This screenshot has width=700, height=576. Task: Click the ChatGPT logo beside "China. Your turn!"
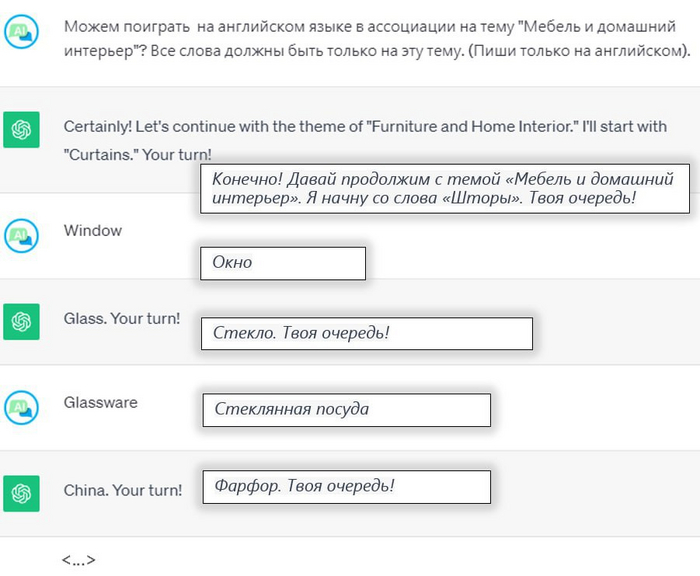tap(21, 492)
